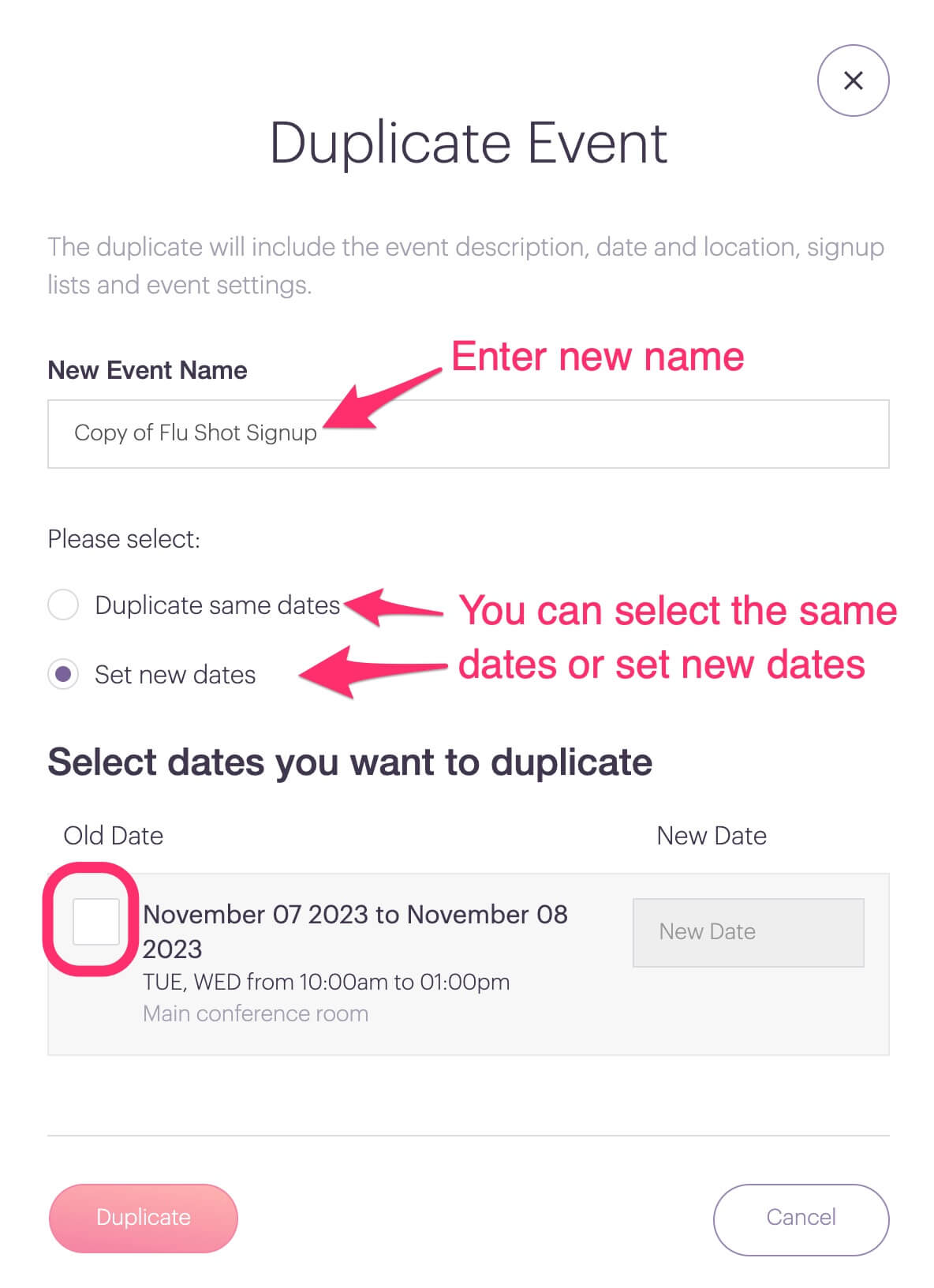Close the Duplicate Event dialog
The width and height of the screenshot is (934, 1288).
(853, 80)
